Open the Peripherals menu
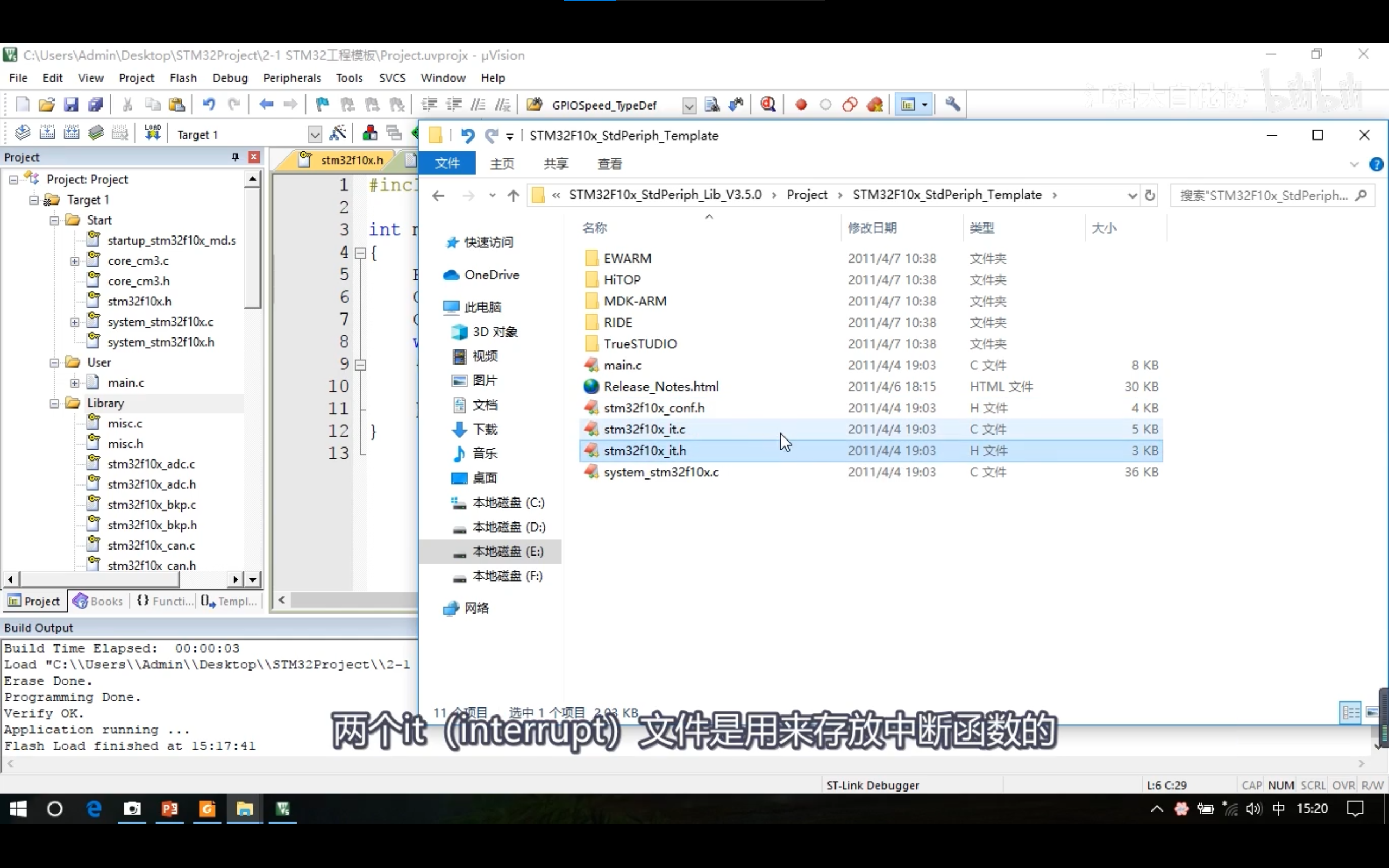The height and width of the screenshot is (868, 1389). (x=292, y=77)
